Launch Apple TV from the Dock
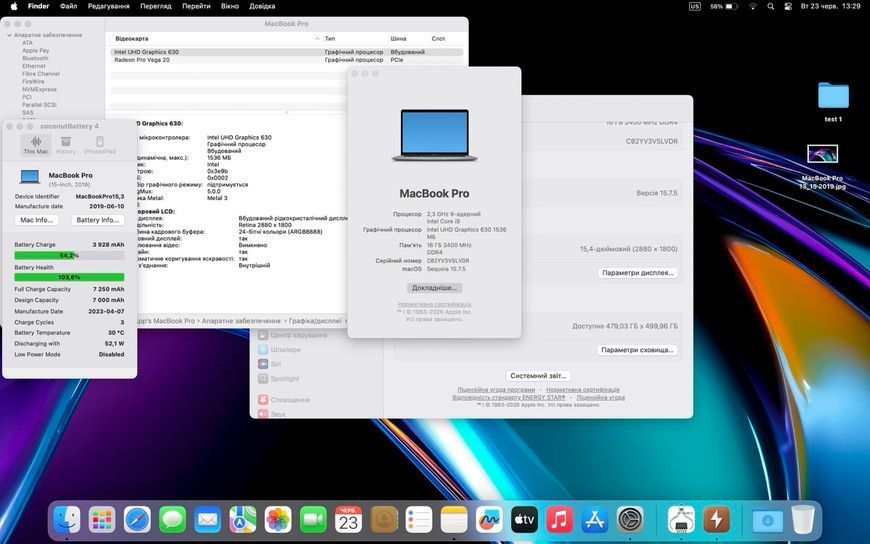 [x=524, y=520]
